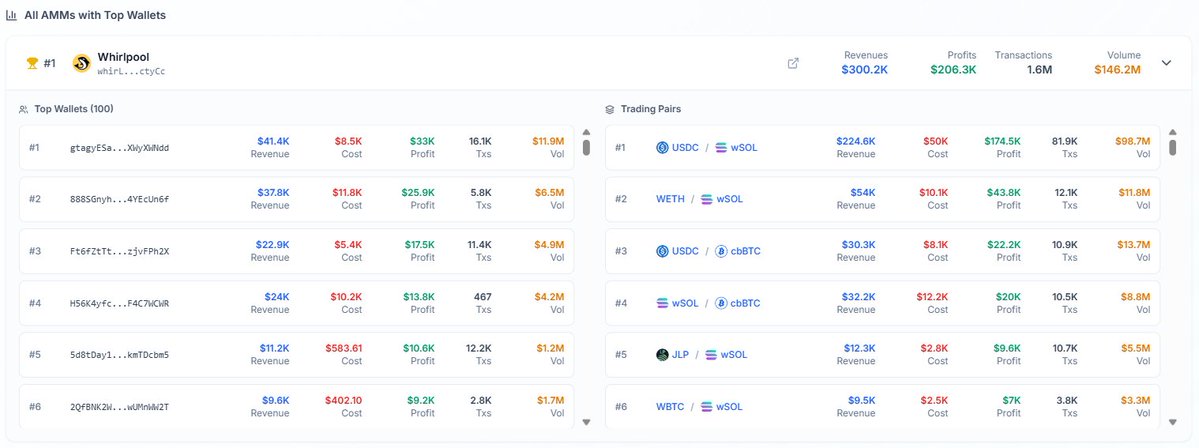This screenshot has width=1199, height=448.
Task: Open wallet gtagyESa...XWyXWNdd
Action: tap(119, 148)
